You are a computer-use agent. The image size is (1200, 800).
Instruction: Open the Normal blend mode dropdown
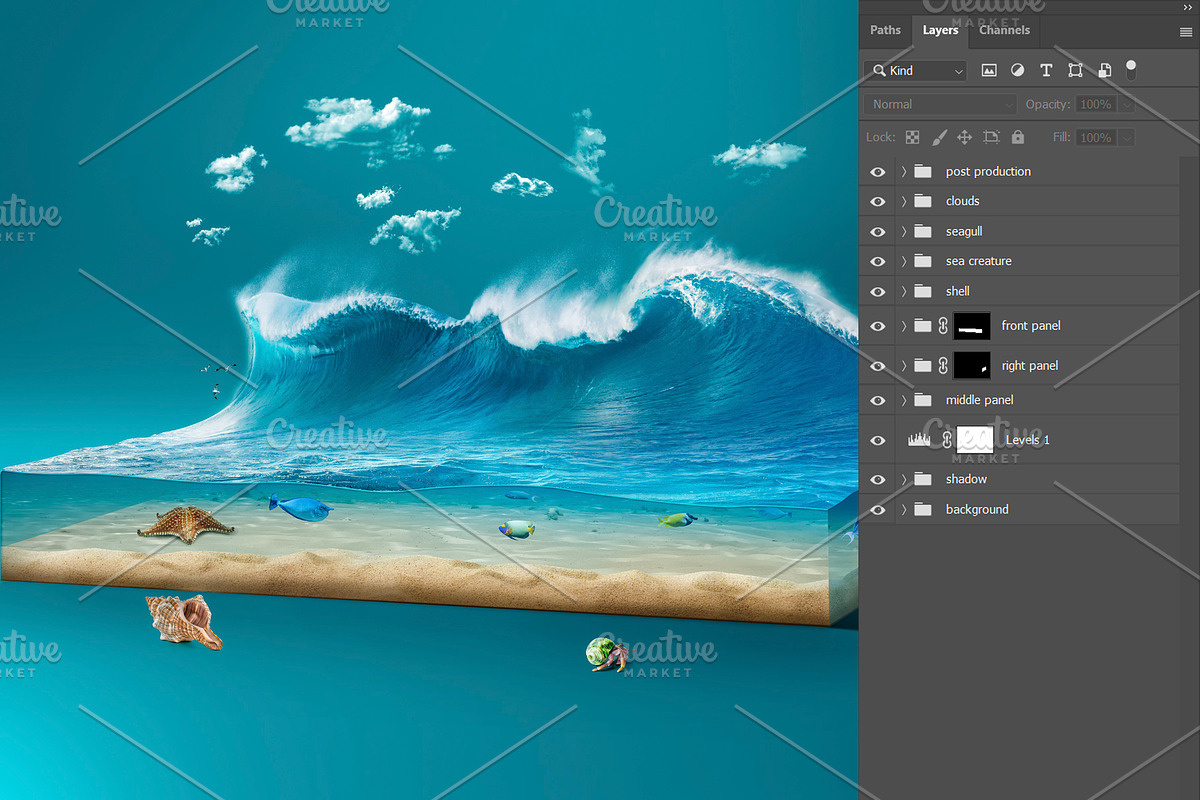[940, 104]
